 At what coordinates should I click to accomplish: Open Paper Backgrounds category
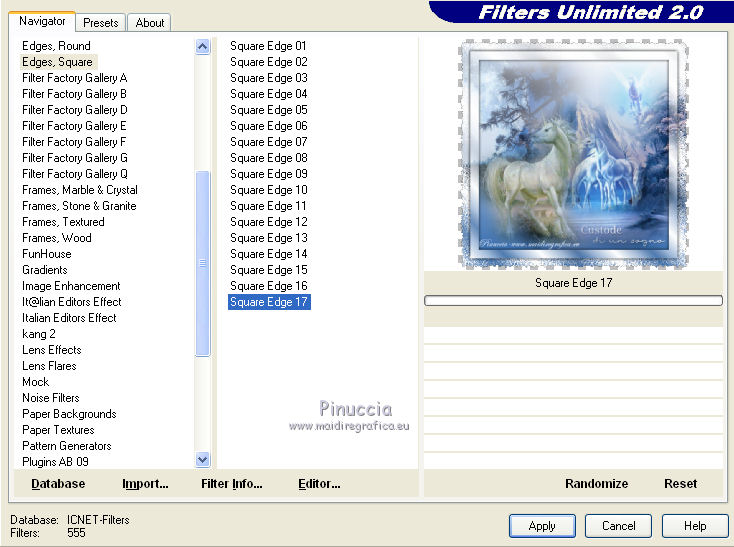pos(69,414)
